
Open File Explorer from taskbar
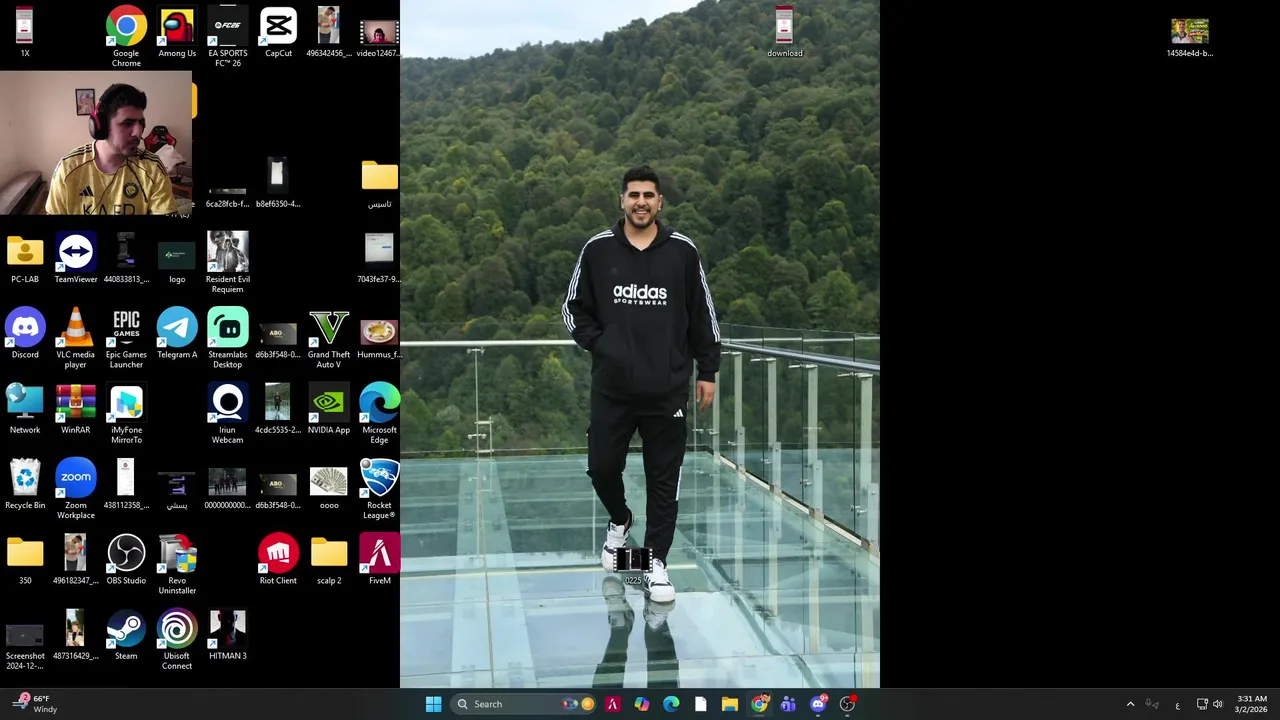[730, 704]
